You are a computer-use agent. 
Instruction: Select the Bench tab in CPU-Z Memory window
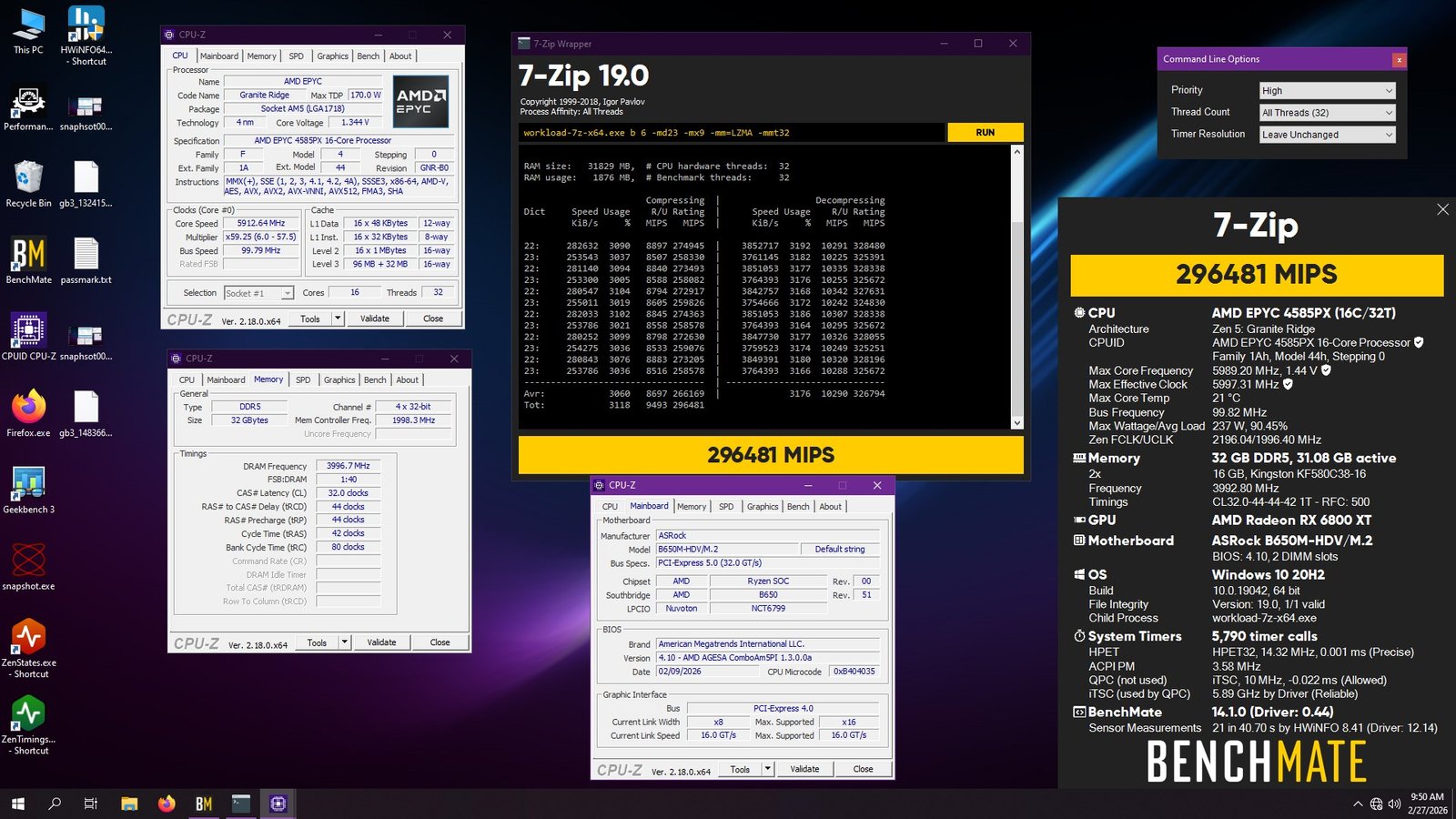coord(375,380)
